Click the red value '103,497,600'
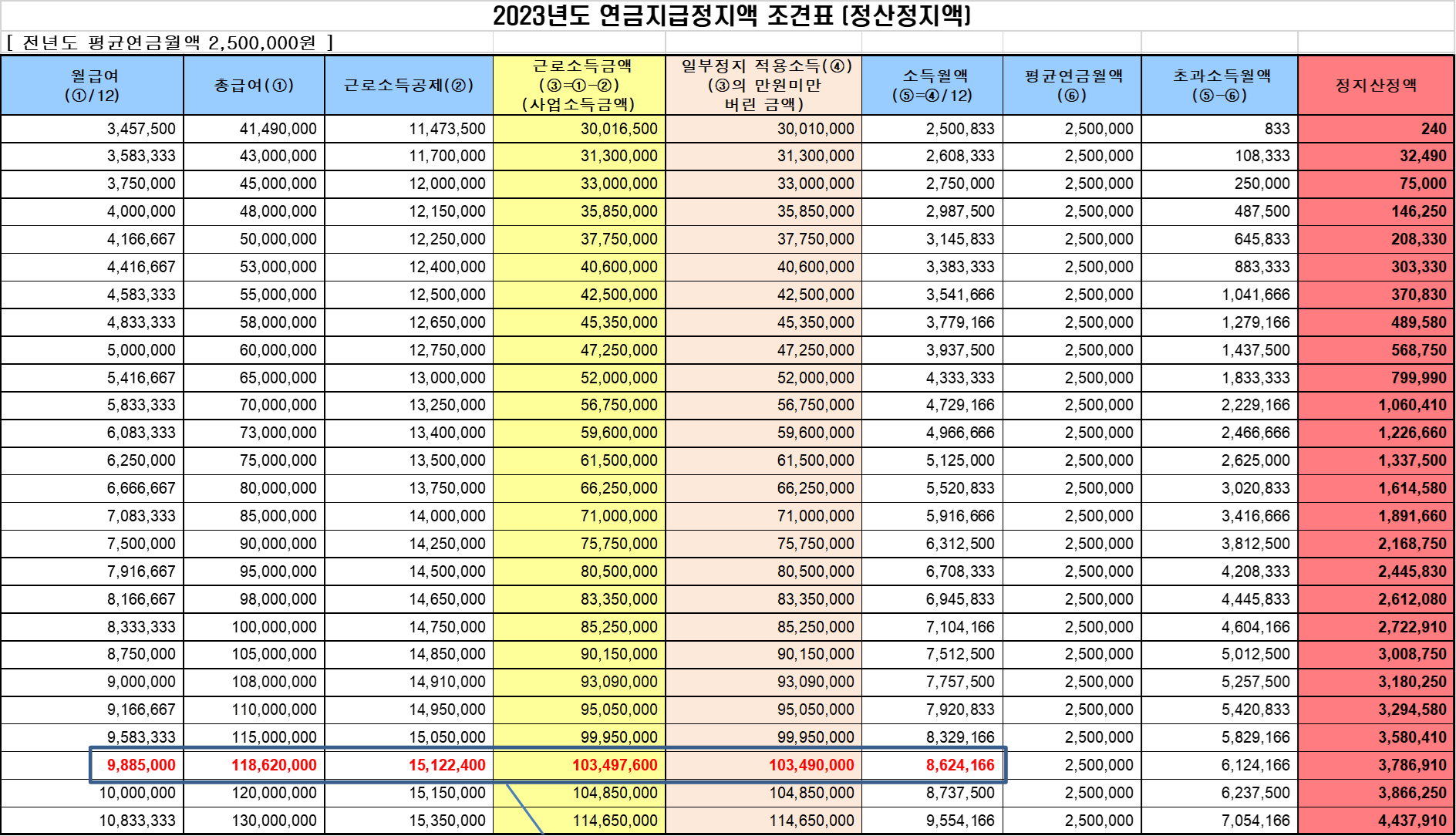Image resolution: width=1456 pixels, height=836 pixels. coord(615,765)
